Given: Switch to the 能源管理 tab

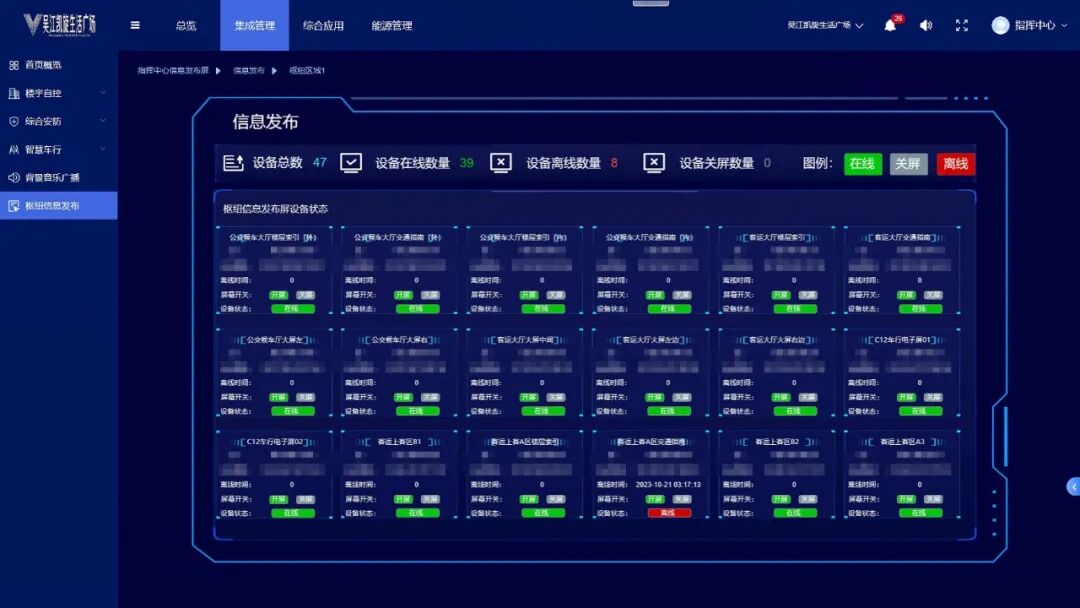Looking at the screenshot, I should click(x=393, y=25).
